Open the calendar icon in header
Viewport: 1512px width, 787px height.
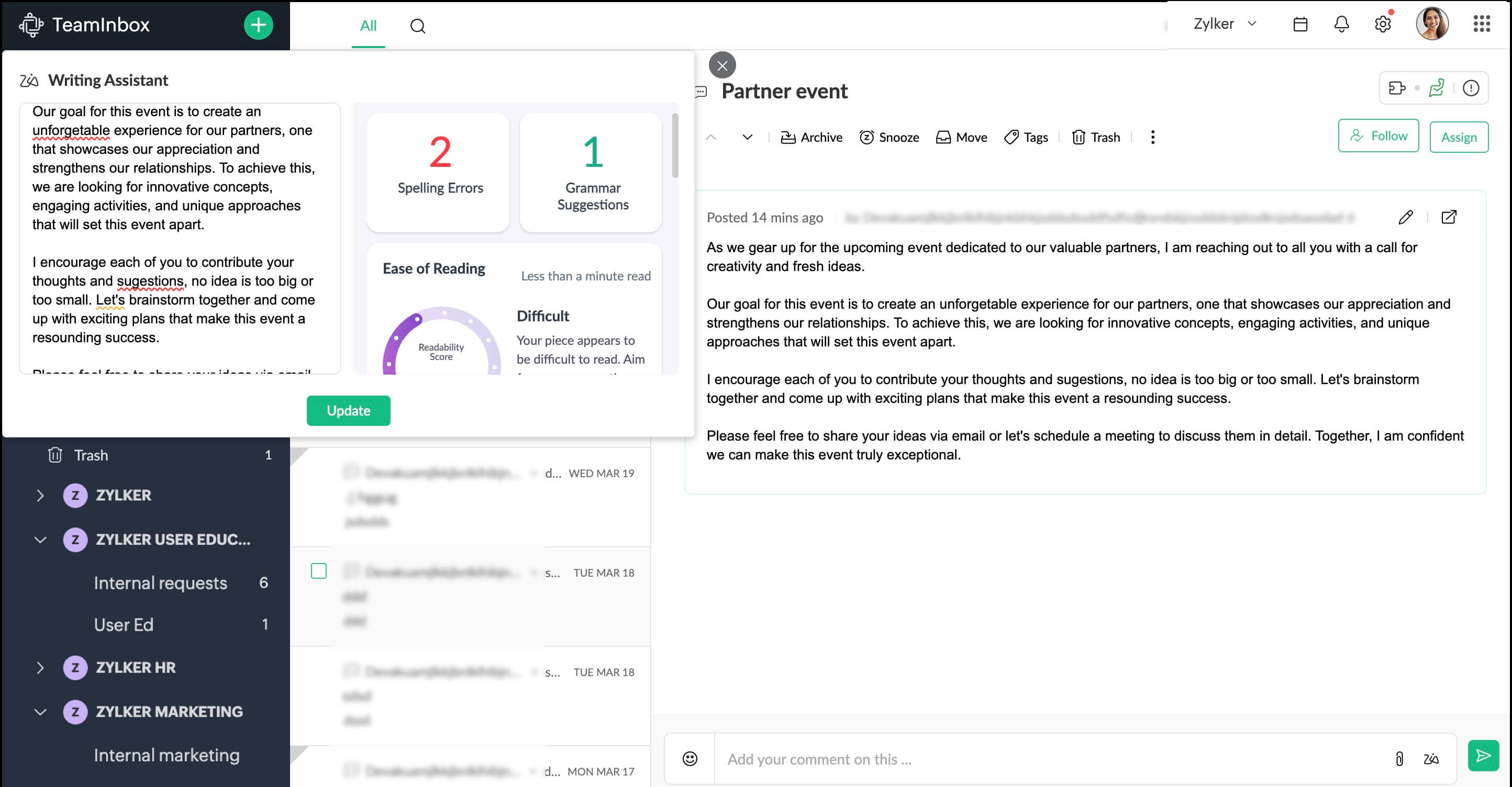point(1300,24)
